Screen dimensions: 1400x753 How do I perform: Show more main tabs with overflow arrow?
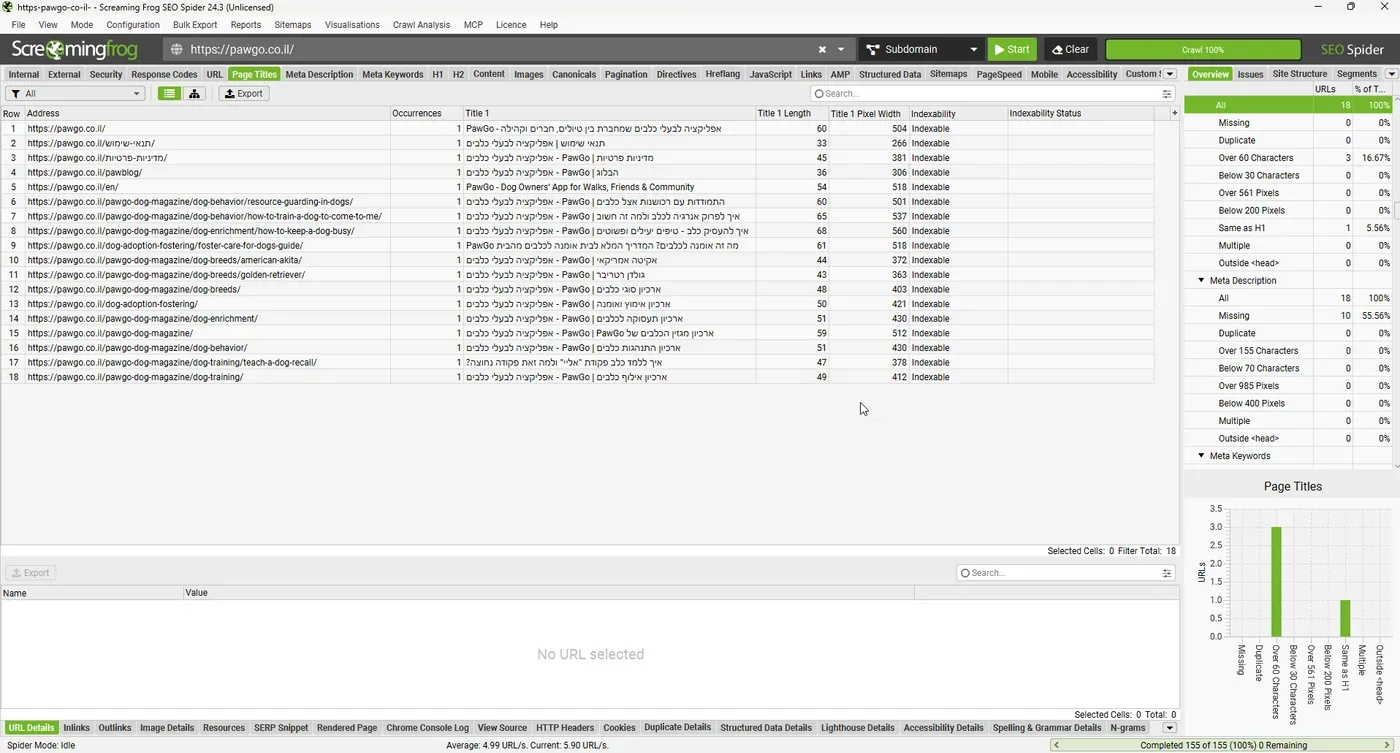[x=1170, y=74]
